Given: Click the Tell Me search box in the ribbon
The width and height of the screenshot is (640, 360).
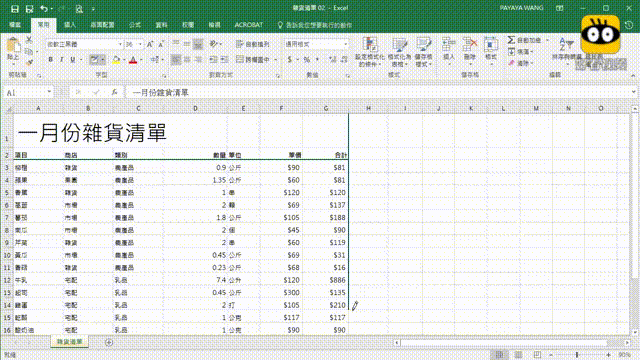Looking at the screenshot, I should (x=314, y=25).
